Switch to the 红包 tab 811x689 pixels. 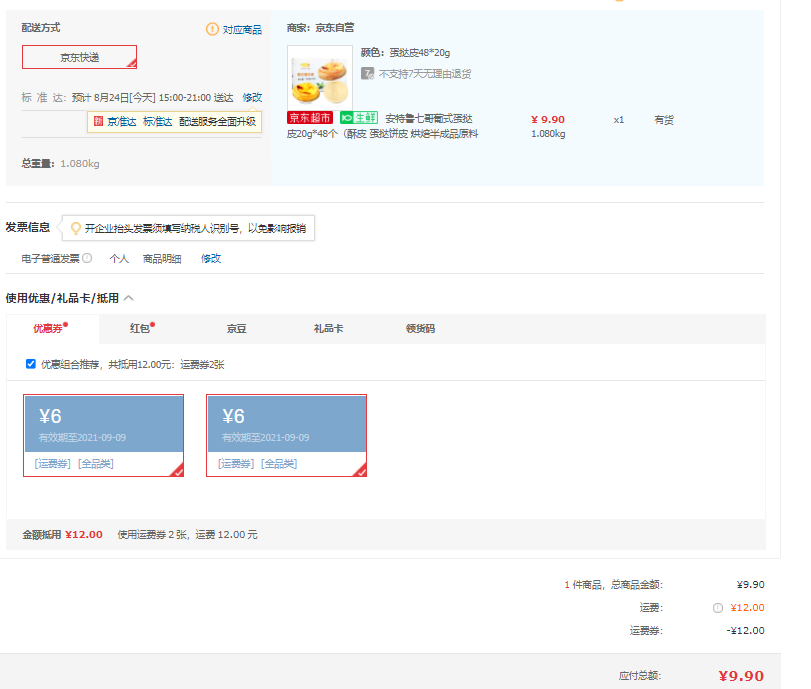click(x=141, y=328)
